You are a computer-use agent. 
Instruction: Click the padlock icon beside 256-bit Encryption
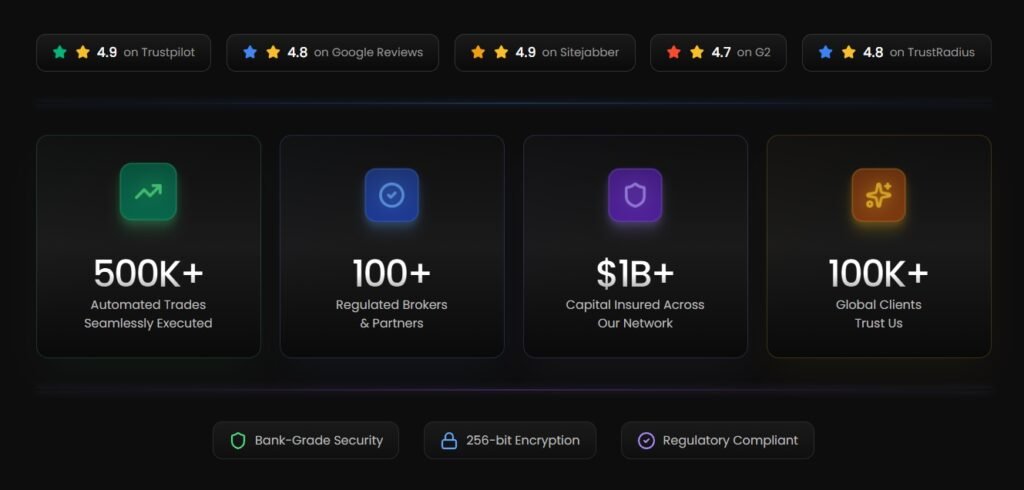pos(449,440)
